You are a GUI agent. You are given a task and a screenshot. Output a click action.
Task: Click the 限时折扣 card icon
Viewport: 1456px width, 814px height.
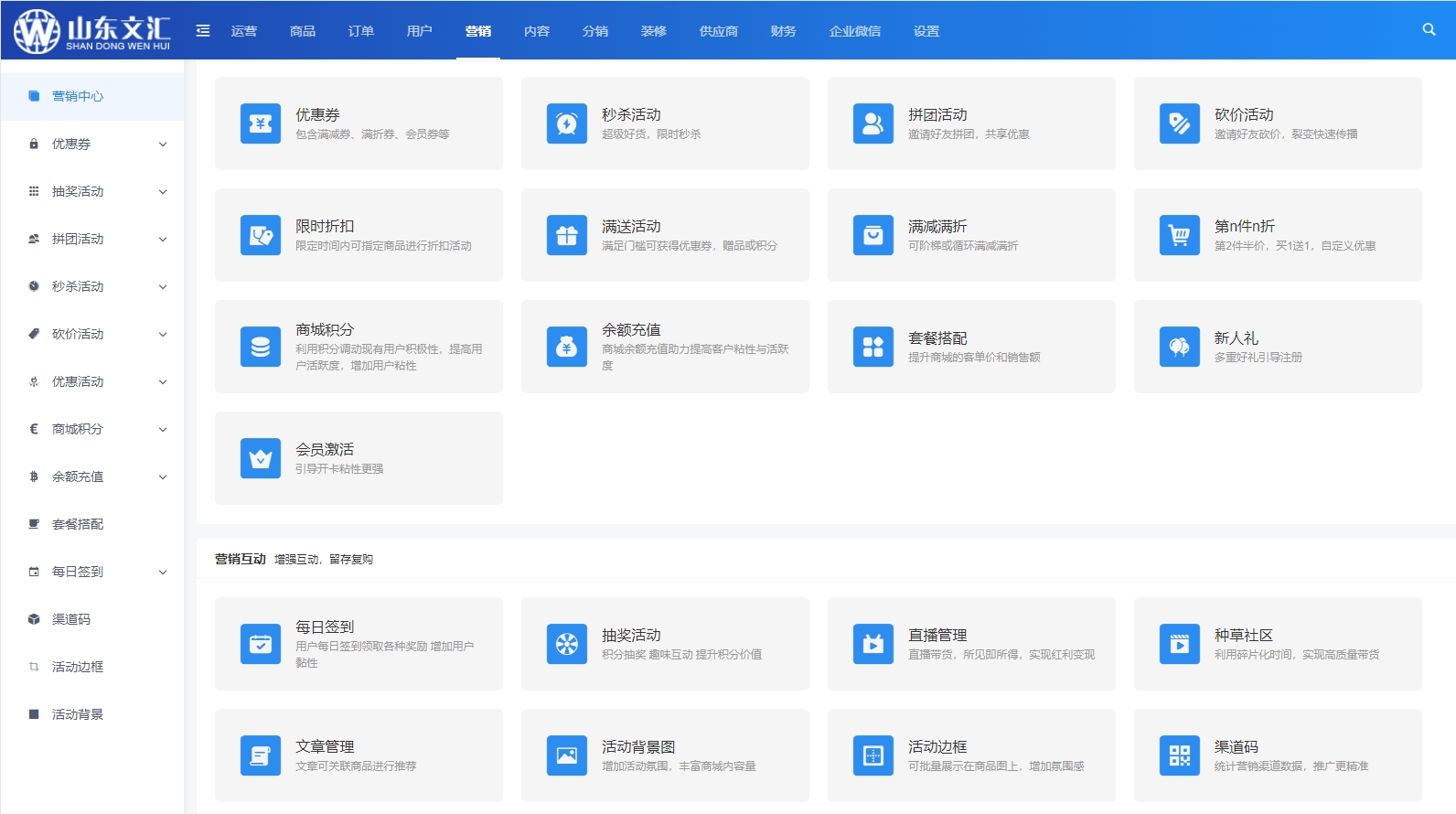tap(261, 235)
